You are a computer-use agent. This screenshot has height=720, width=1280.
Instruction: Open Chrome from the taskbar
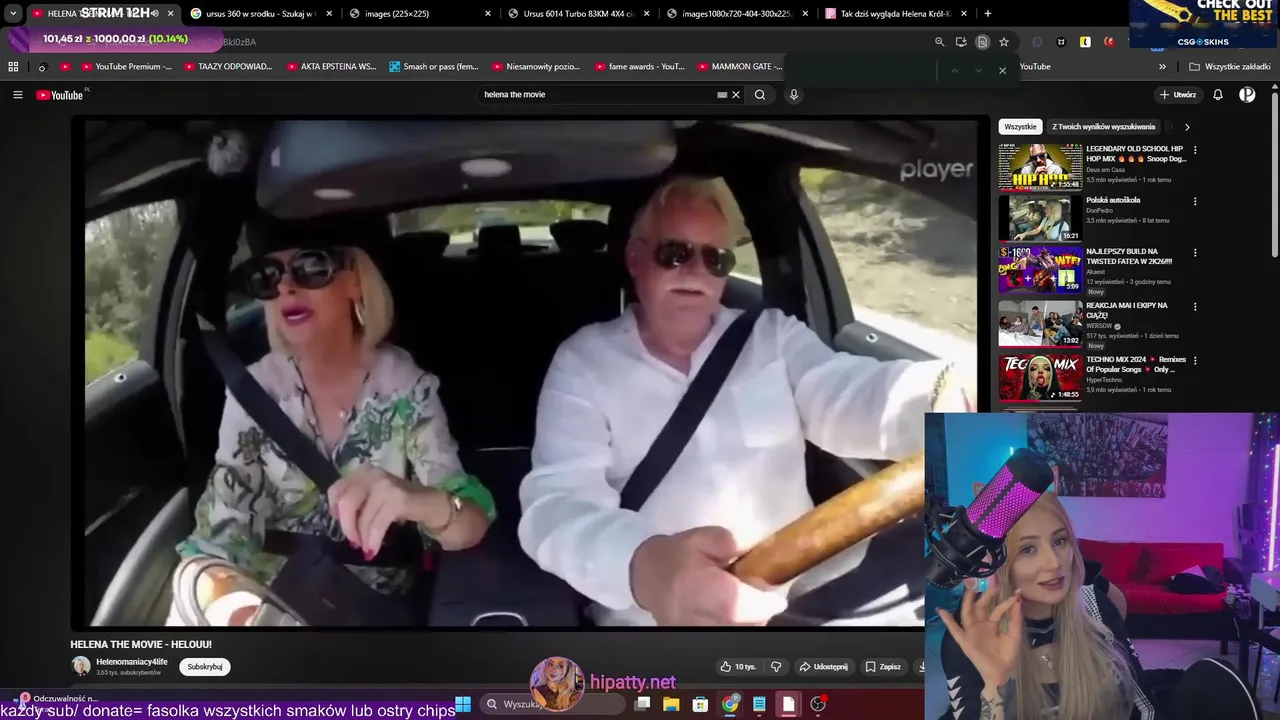[730, 704]
